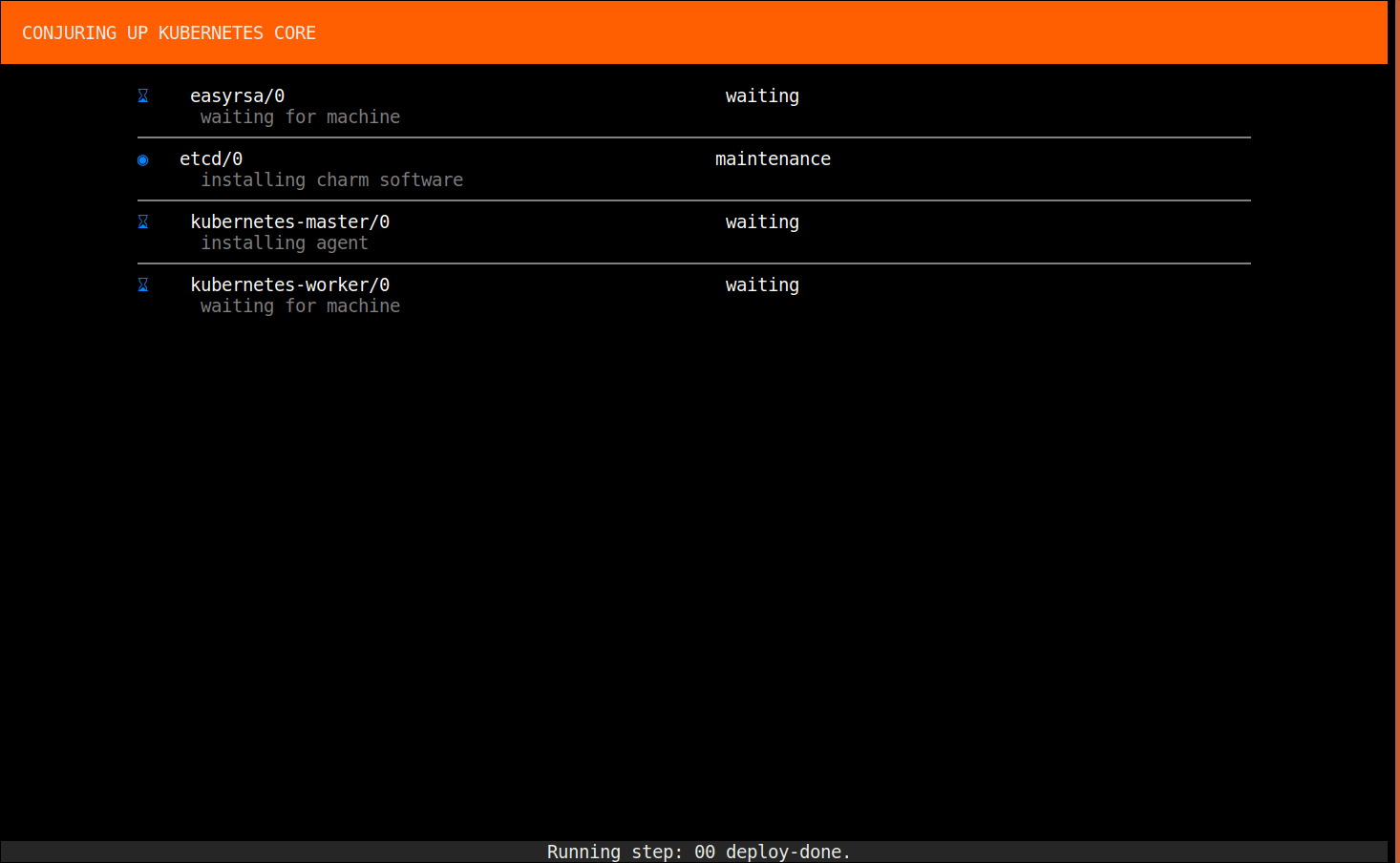Click 'waiting for machine' under easyrsa/0
The image size is (1400, 863).
300,116
